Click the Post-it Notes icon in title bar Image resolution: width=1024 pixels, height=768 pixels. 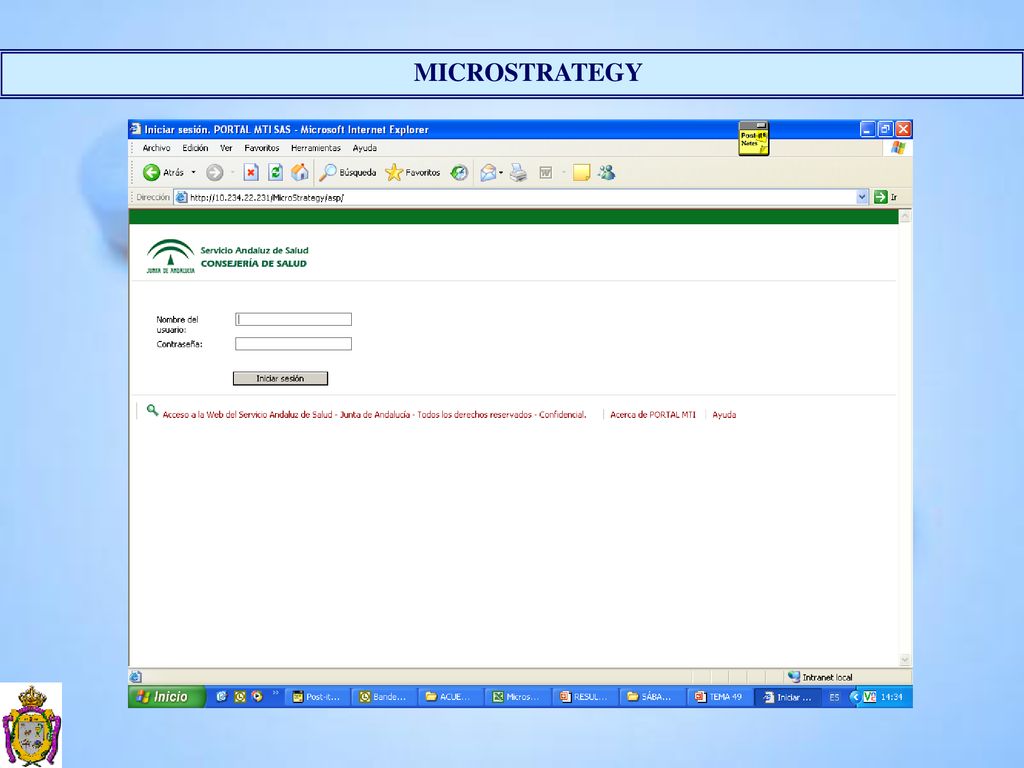tap(754, 138)
